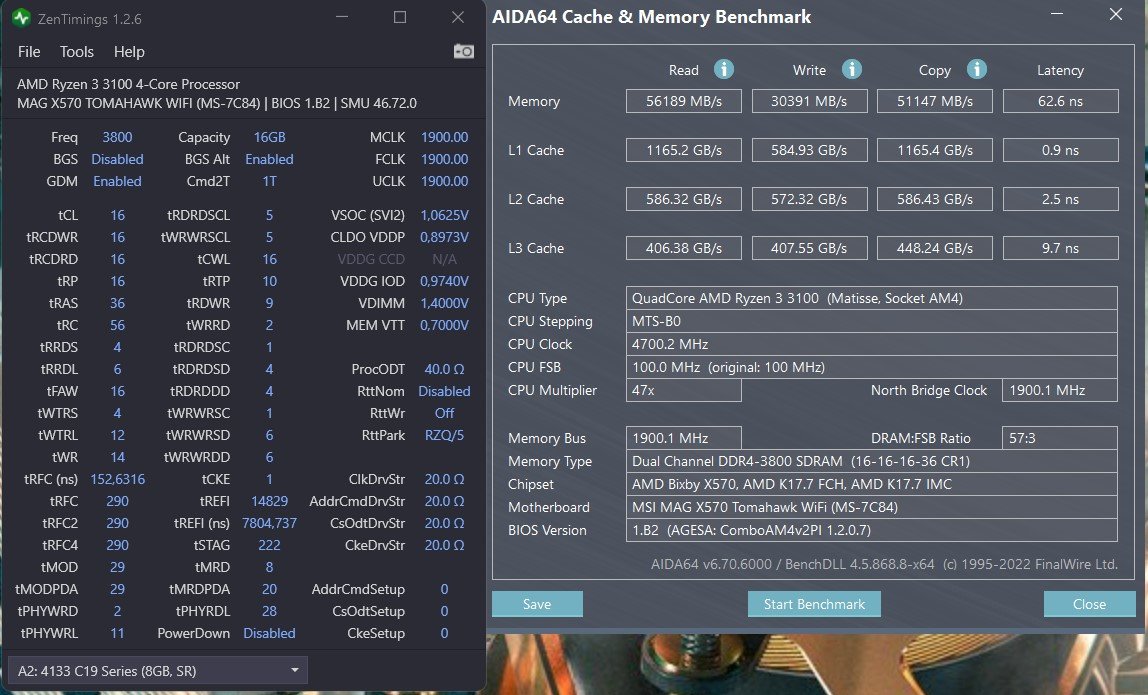Click the AIDA64 version text at bottom
The image size is (1148, 695).
884,564
